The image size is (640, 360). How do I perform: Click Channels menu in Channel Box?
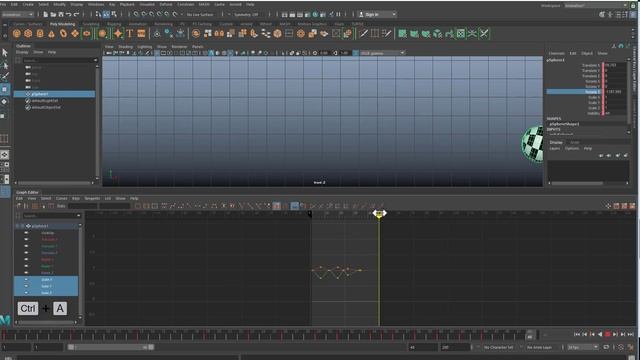(x=556, y=53)
